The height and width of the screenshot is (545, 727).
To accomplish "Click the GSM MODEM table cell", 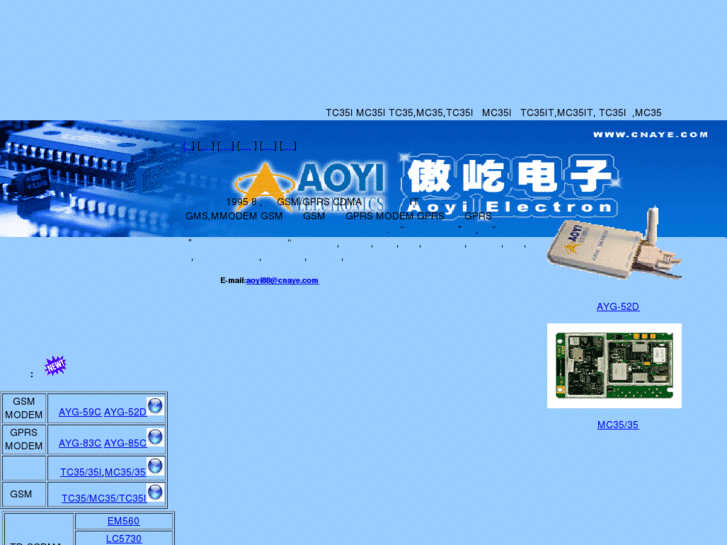I will coord(24,408).
